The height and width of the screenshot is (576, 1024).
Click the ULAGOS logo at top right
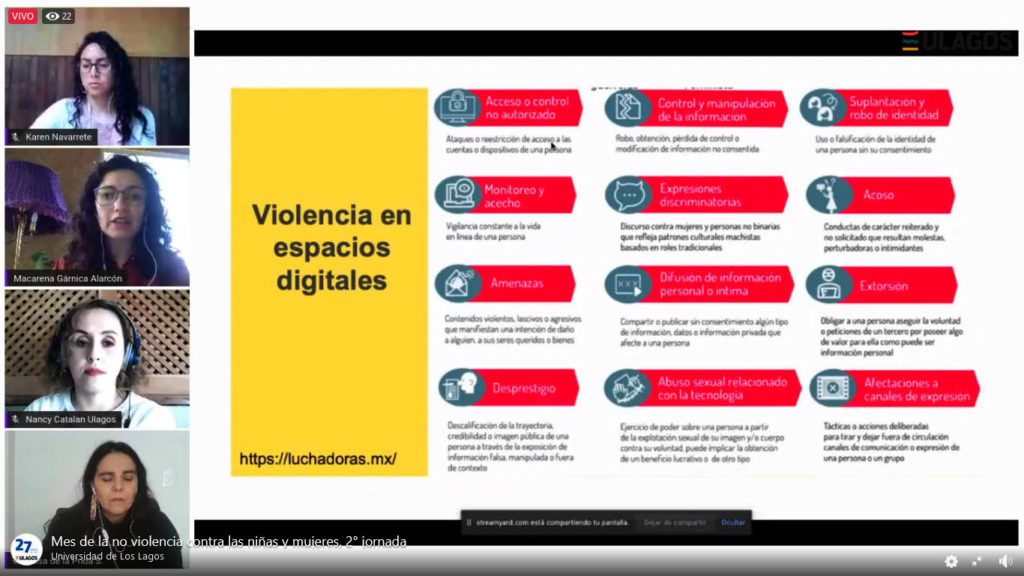click(957, 42)
